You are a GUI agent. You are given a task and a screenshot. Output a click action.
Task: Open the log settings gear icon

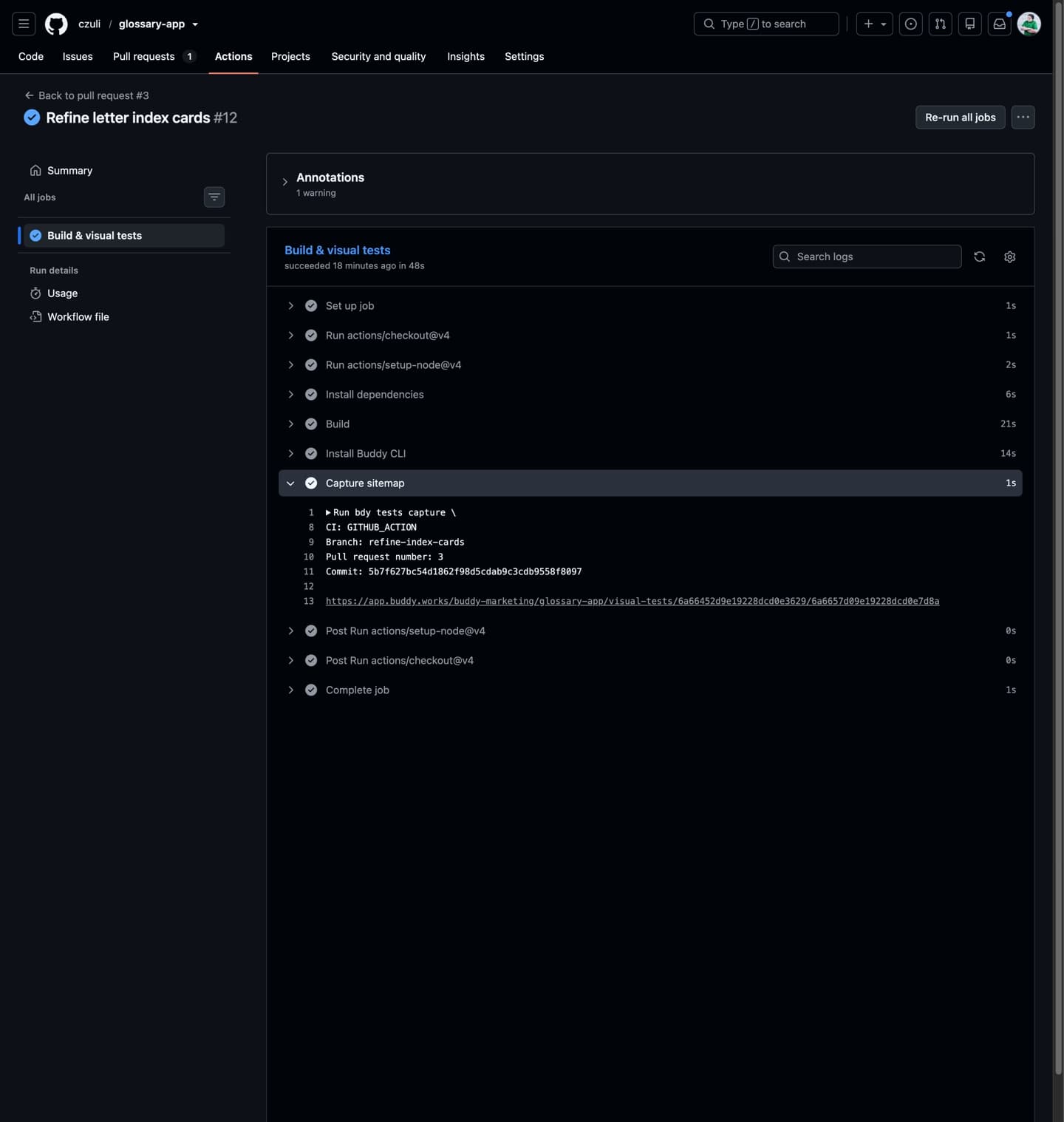click(1009, 256)
